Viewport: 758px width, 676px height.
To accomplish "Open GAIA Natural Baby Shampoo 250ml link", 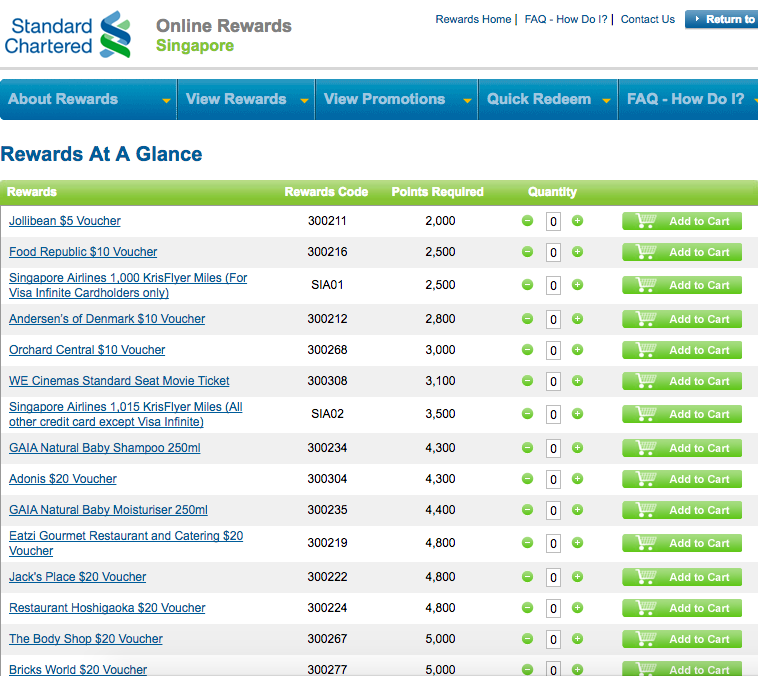I will [x=104, y=448].
